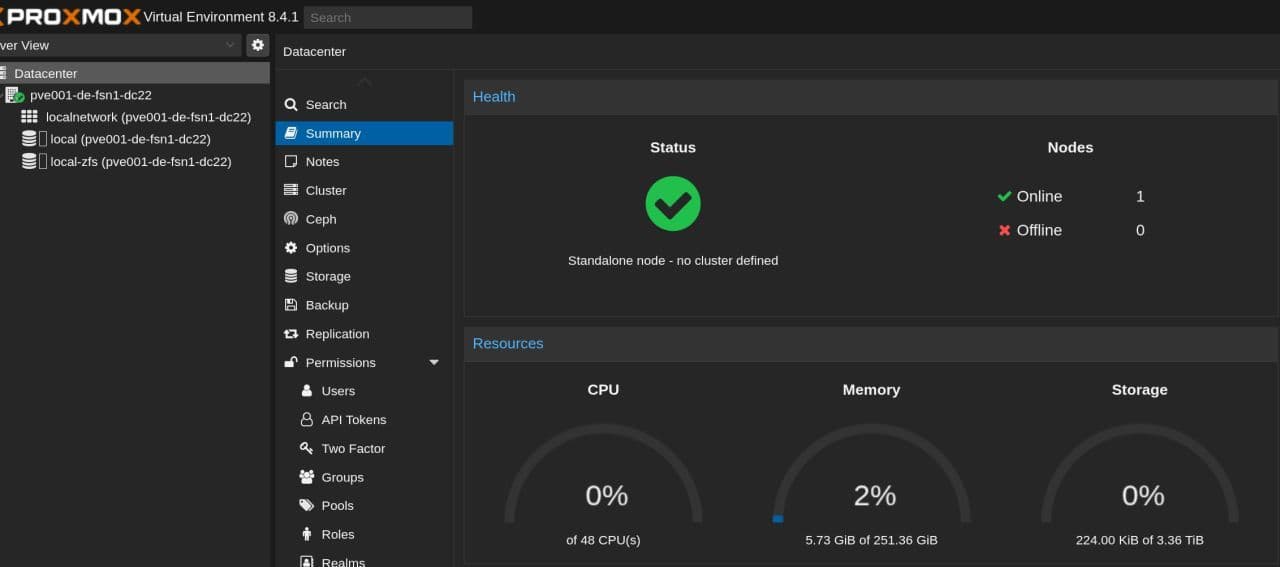
Task: Select the Options menu item
Action: [x=327, y=248]
